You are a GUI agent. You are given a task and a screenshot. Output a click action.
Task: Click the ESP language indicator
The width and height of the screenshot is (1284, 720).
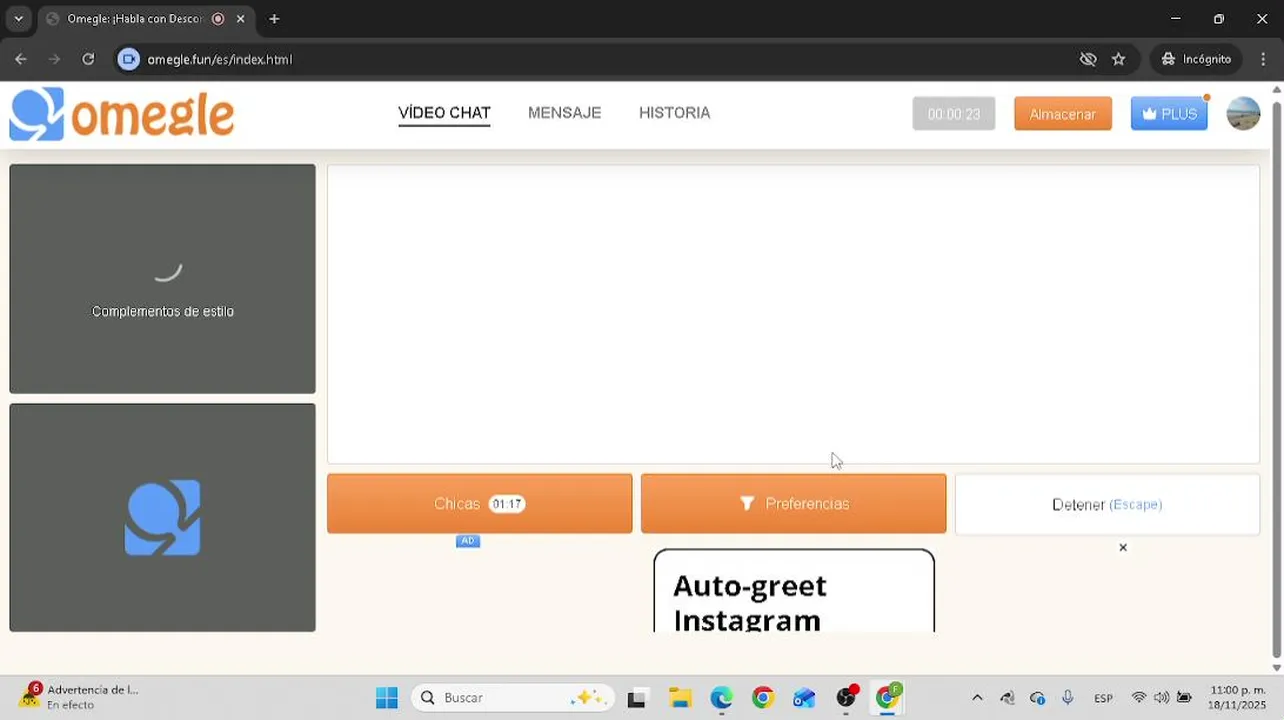(x=1103, y=698)
